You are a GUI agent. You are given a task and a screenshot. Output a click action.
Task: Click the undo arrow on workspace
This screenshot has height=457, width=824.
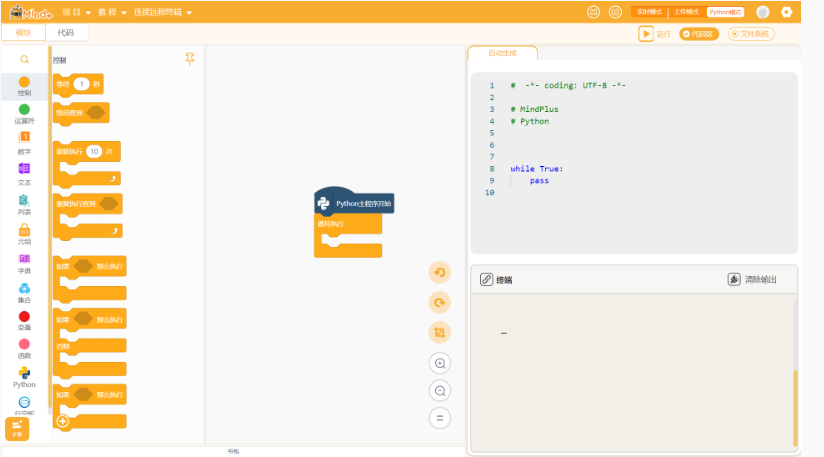(440, 272)
